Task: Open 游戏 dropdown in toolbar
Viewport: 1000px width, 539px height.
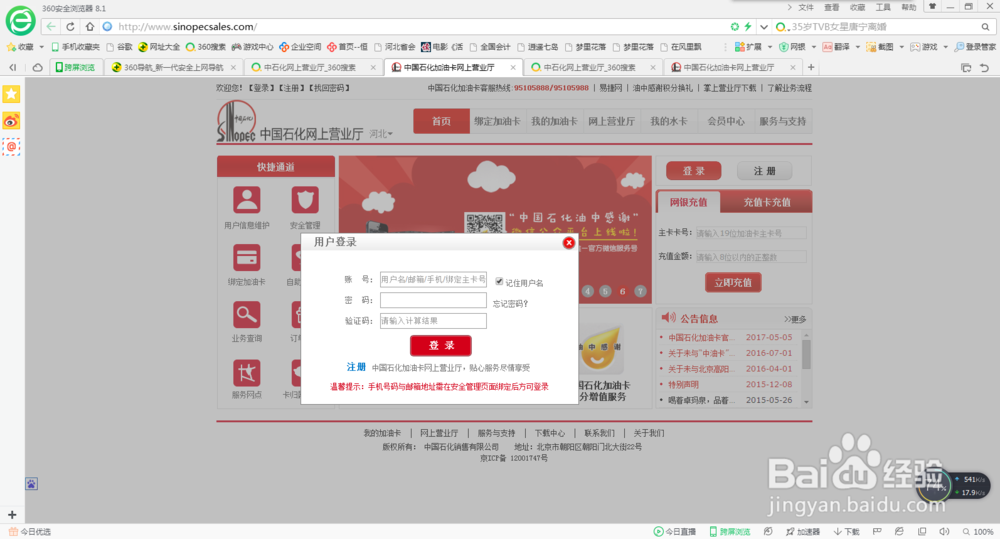Action: point(929,47)
